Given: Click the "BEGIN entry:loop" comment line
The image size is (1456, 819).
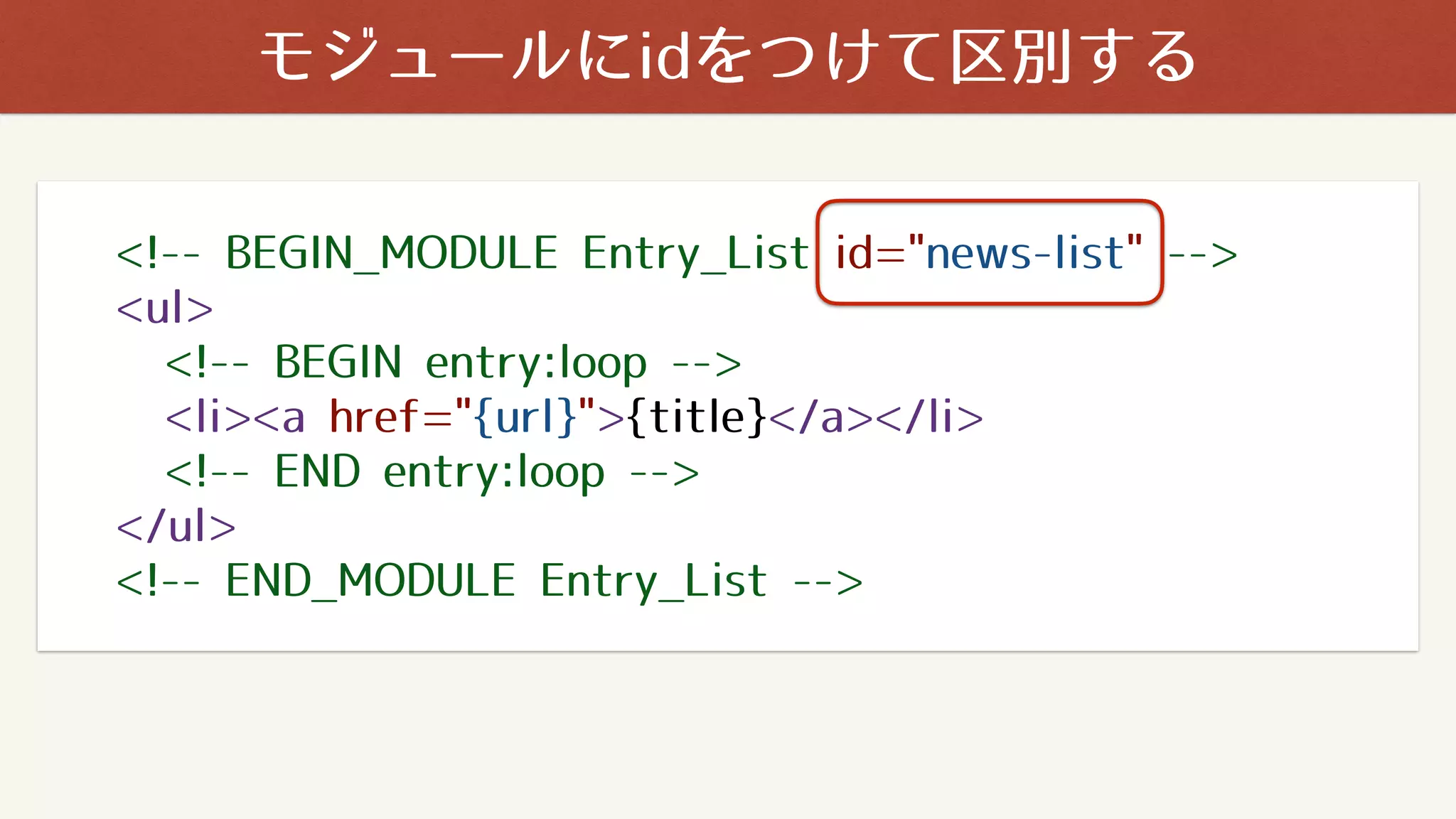Looking at the screenshot, I should [x=454, y=363].
